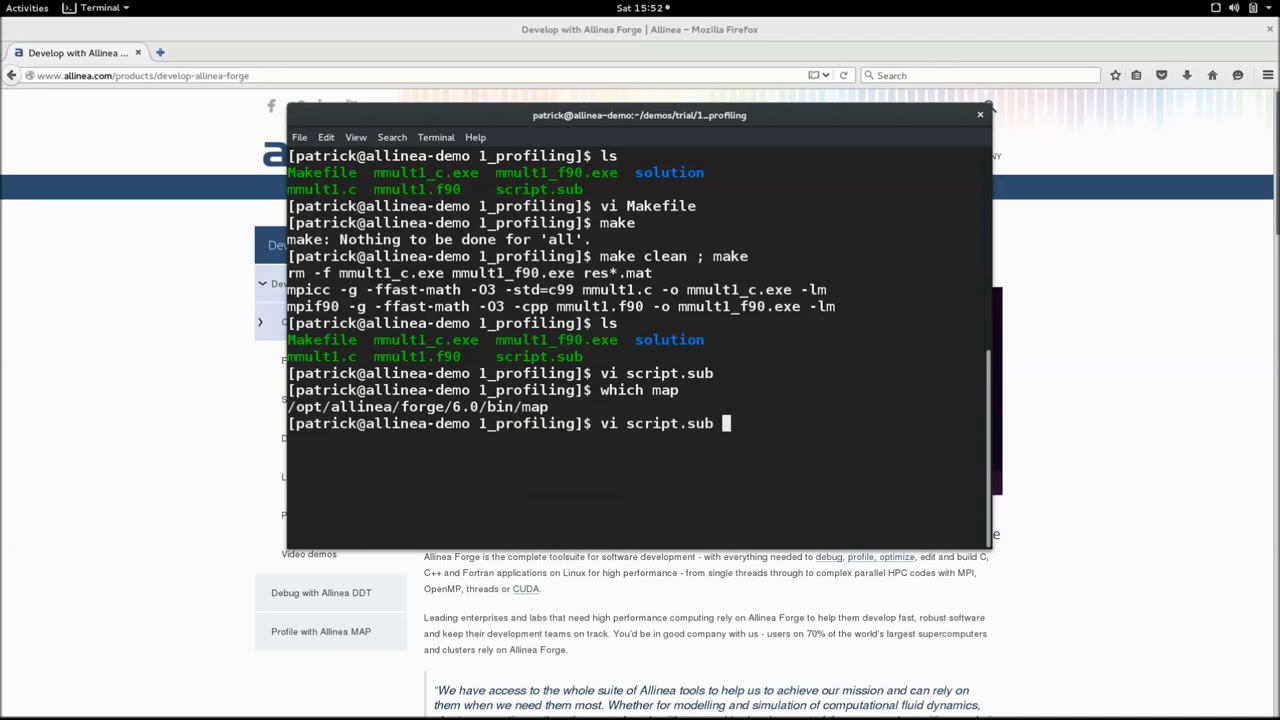Image resolution: width=1280 pixels, height=720 pixels.
Task: Click the 'which map' command text
Action: coord(639,390)
